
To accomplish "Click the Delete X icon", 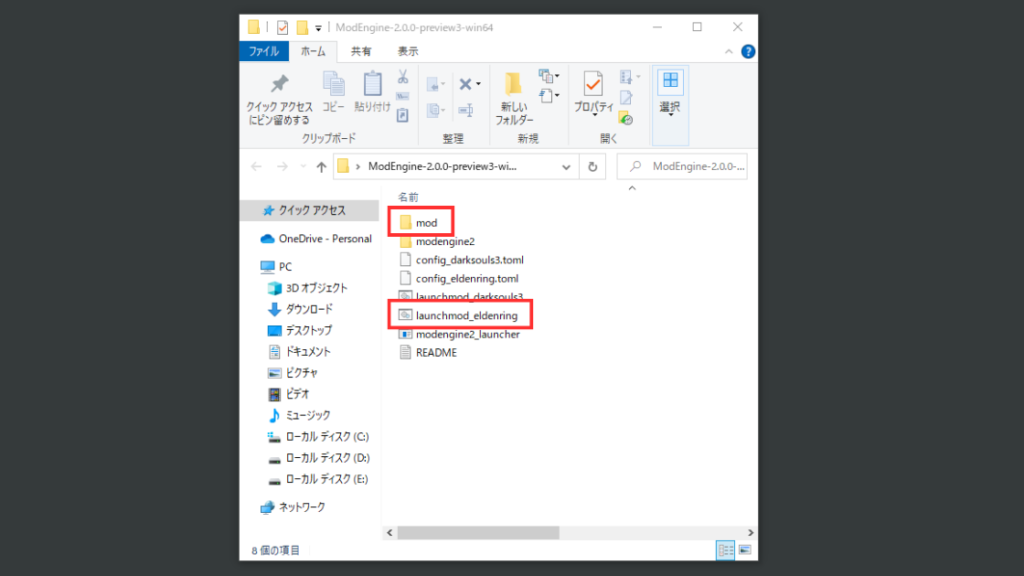I will 465,84.
